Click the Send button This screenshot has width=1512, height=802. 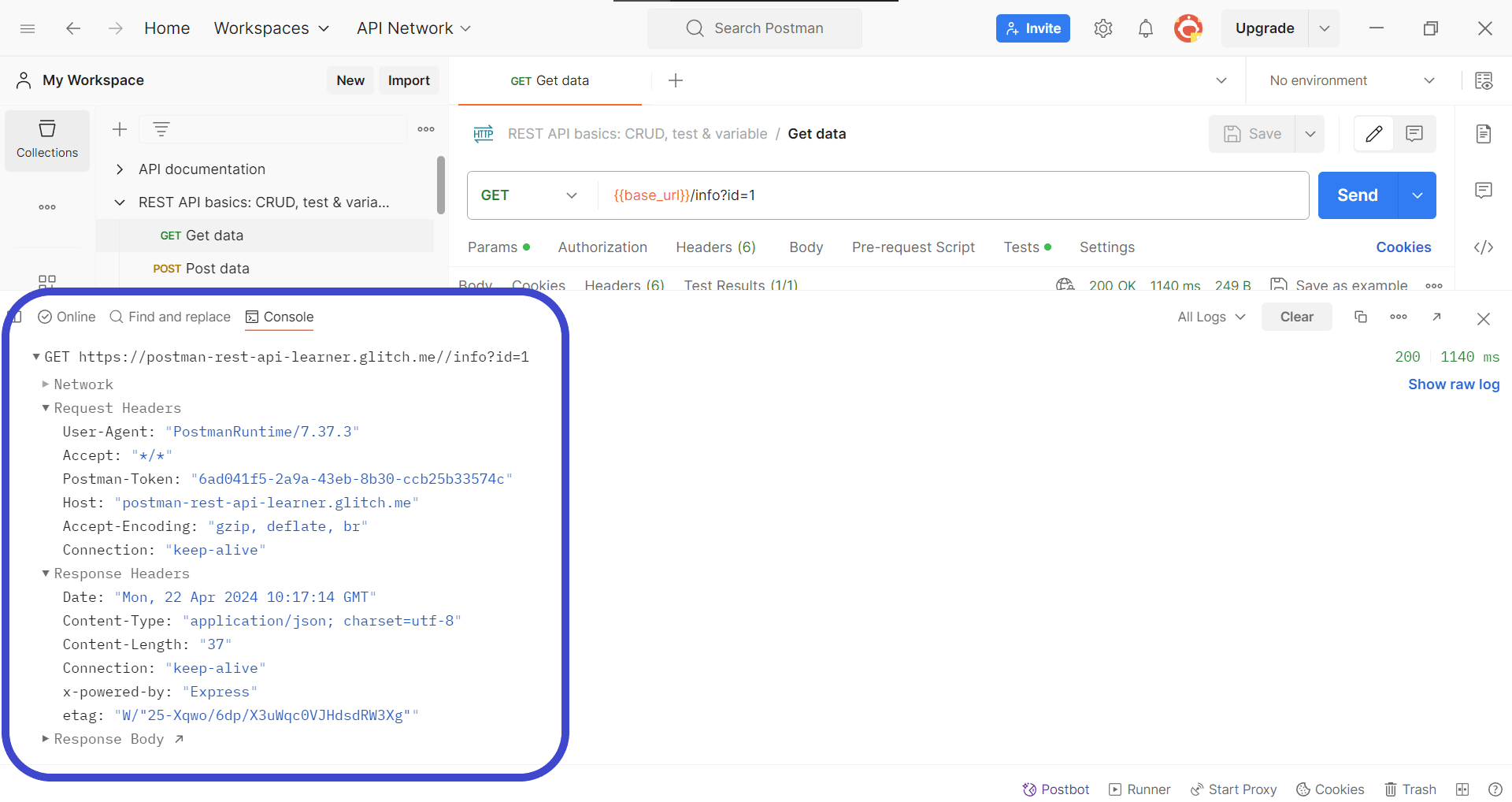pyautogui.click(x=1358, y=195)
